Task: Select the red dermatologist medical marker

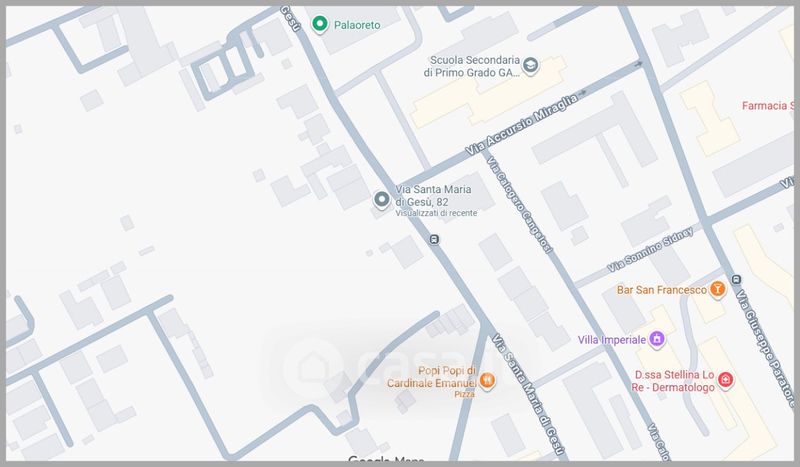Action: click(726, 380)
